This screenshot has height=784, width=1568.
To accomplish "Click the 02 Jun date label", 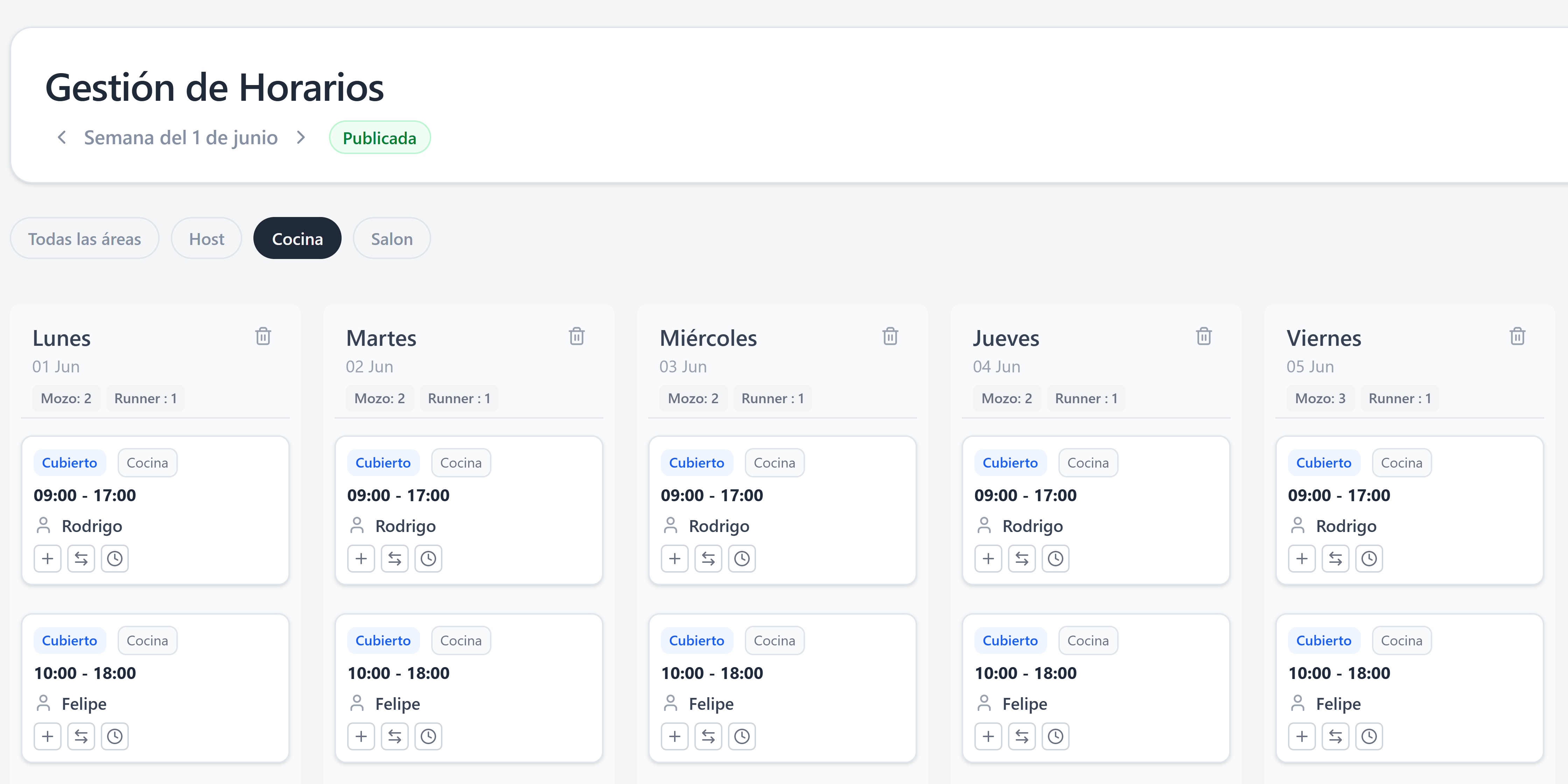I will point(370,366).
